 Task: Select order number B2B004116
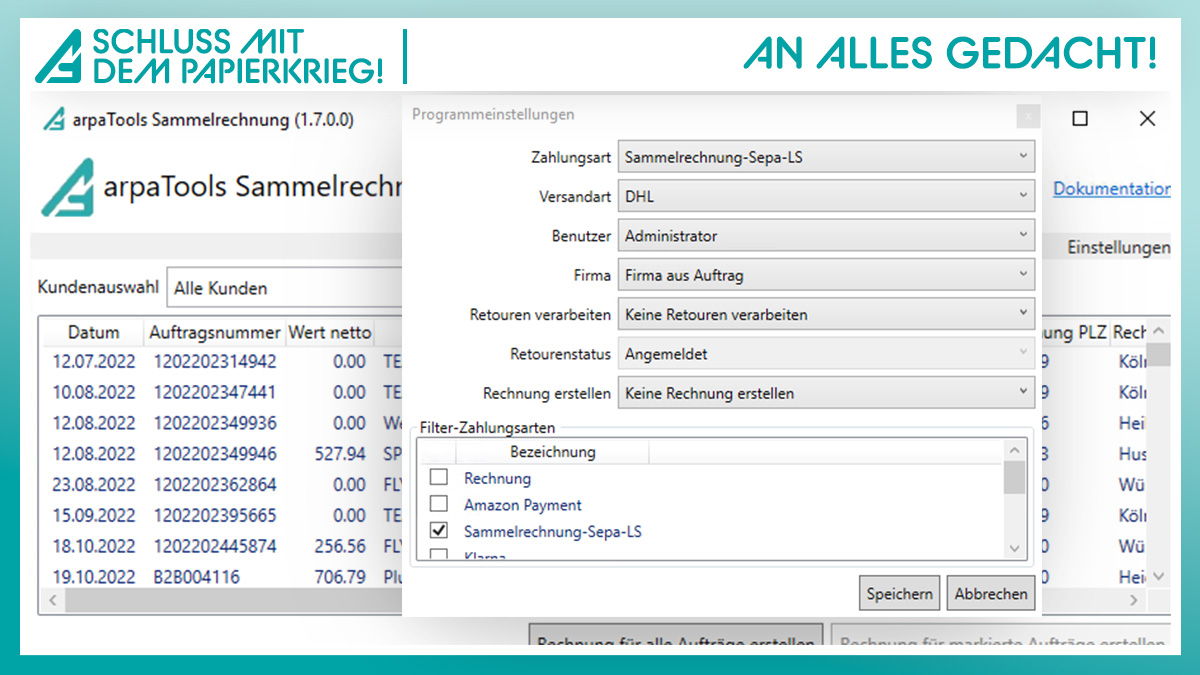[x=197, y=577]
